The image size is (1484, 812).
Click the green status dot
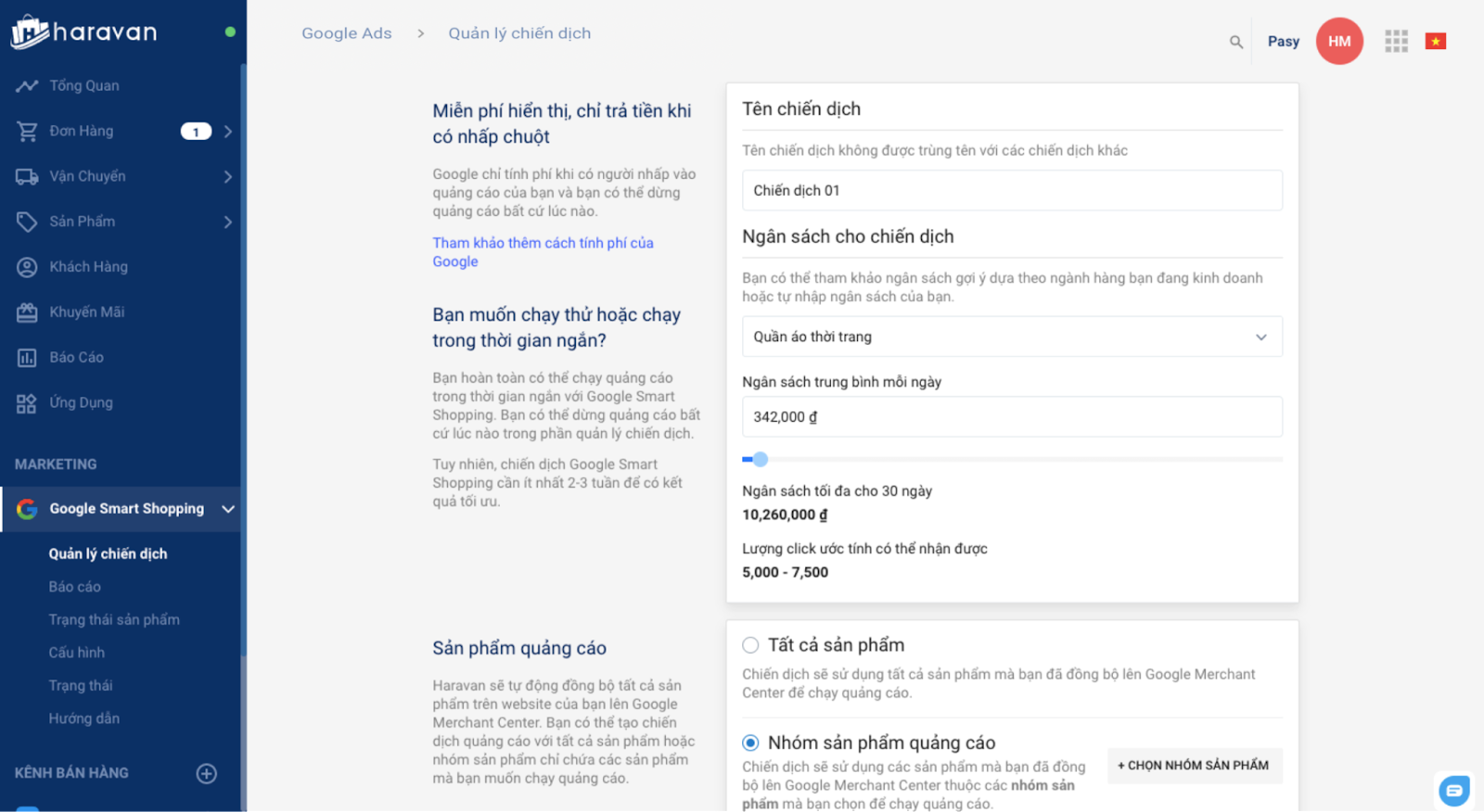(230, 32)
